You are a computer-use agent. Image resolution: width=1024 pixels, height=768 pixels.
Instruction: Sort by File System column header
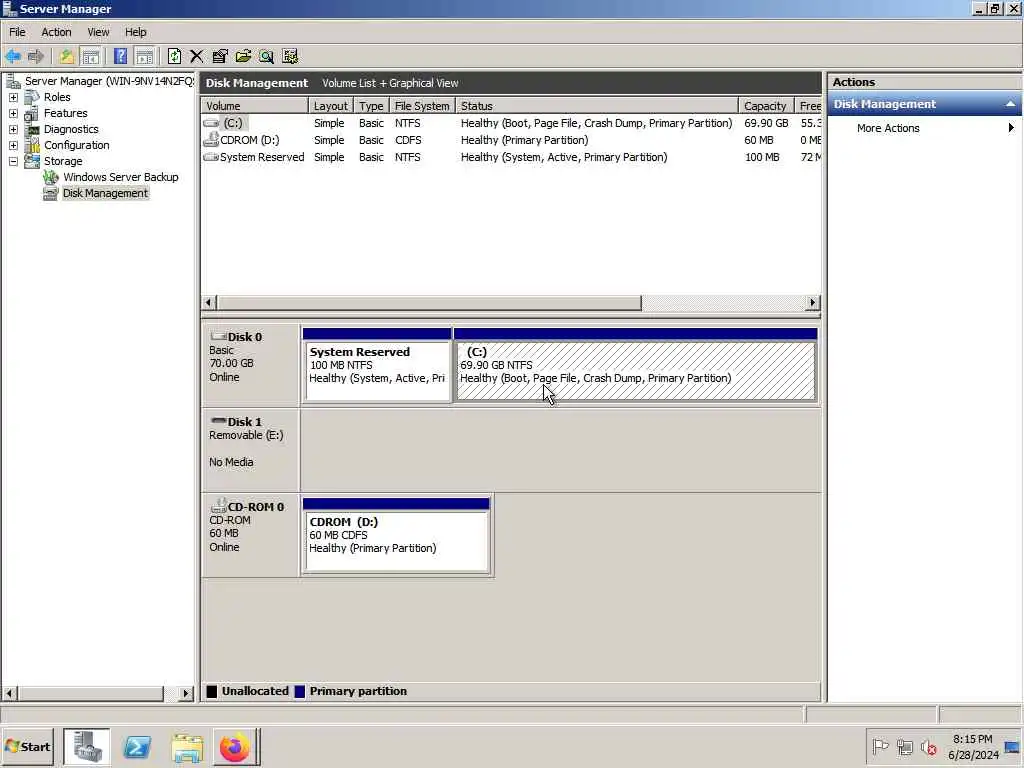pos(422,106)
